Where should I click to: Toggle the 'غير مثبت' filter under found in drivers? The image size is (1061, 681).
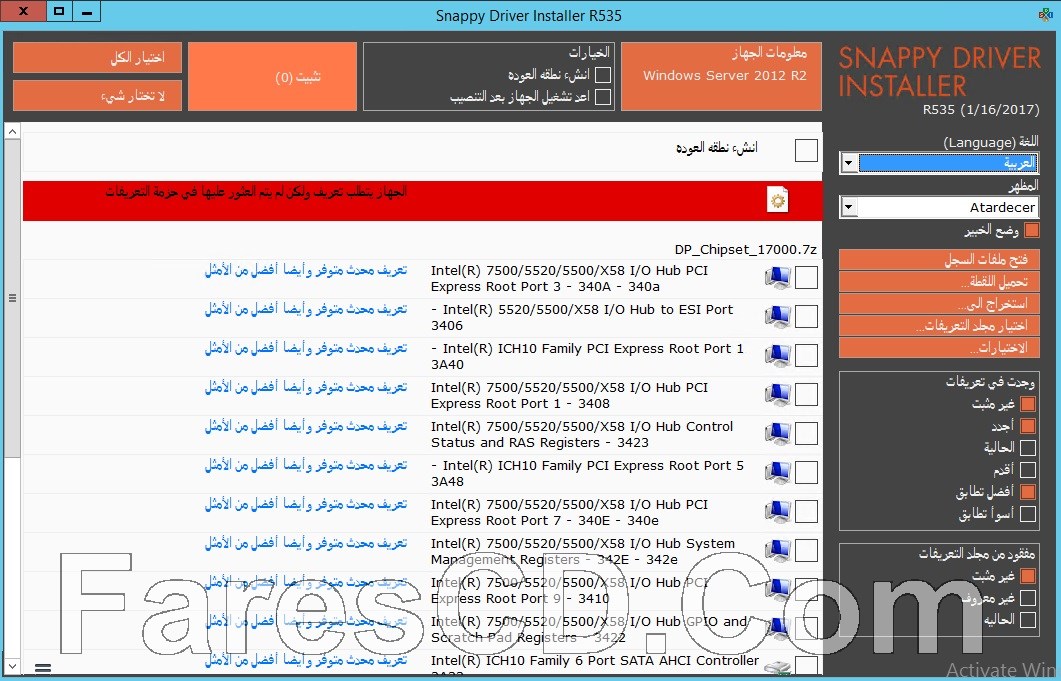pyautogui.click(x=1028, y=404)
